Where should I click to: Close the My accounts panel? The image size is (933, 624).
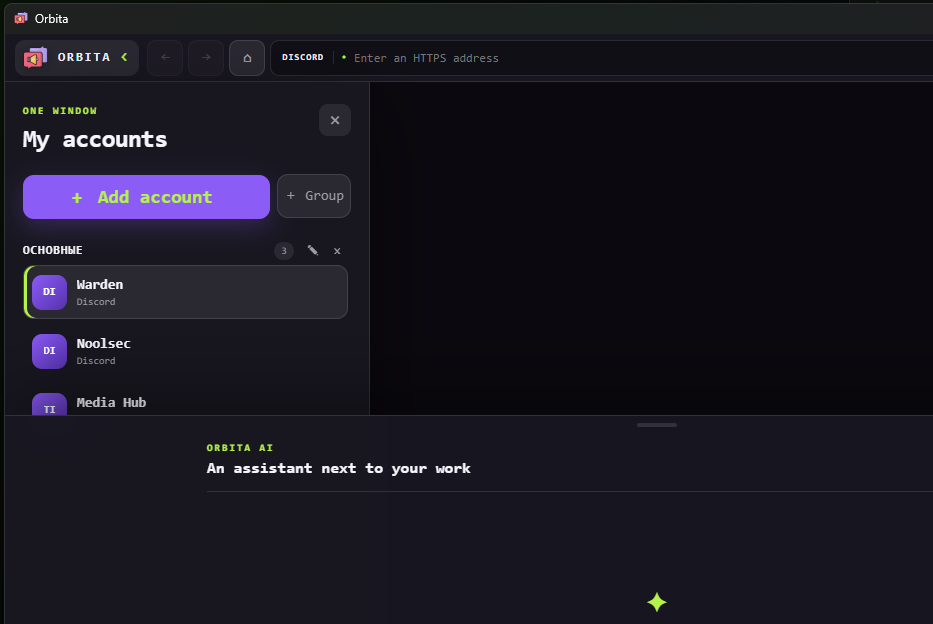pos(335,120)
